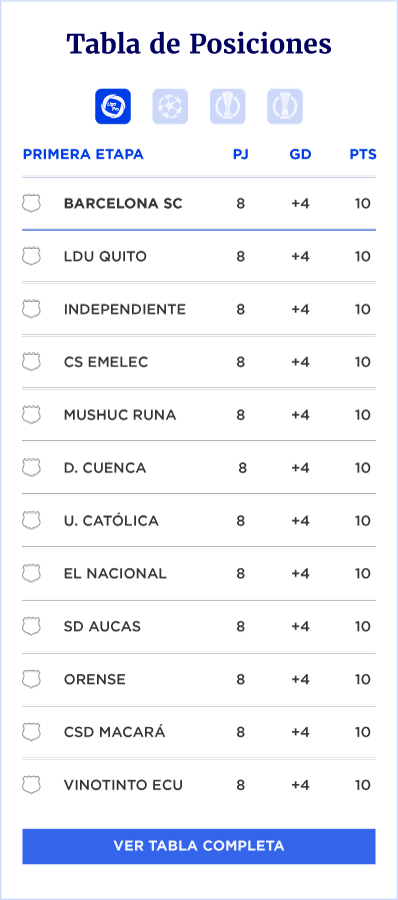398x900 pixels.
Task: Click the Mushuc Runa shield icon
Action: (x=32, y=414)
